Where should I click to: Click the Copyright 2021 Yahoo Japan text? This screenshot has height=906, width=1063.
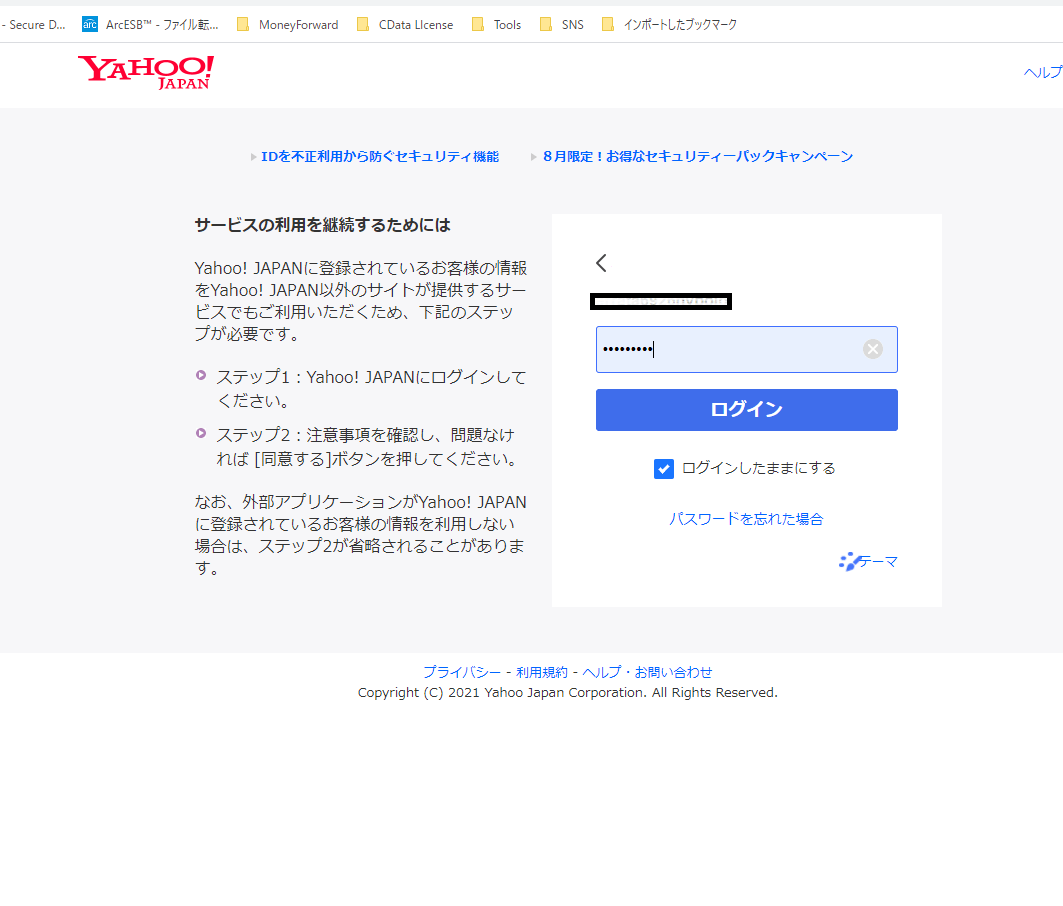(568, 692)
